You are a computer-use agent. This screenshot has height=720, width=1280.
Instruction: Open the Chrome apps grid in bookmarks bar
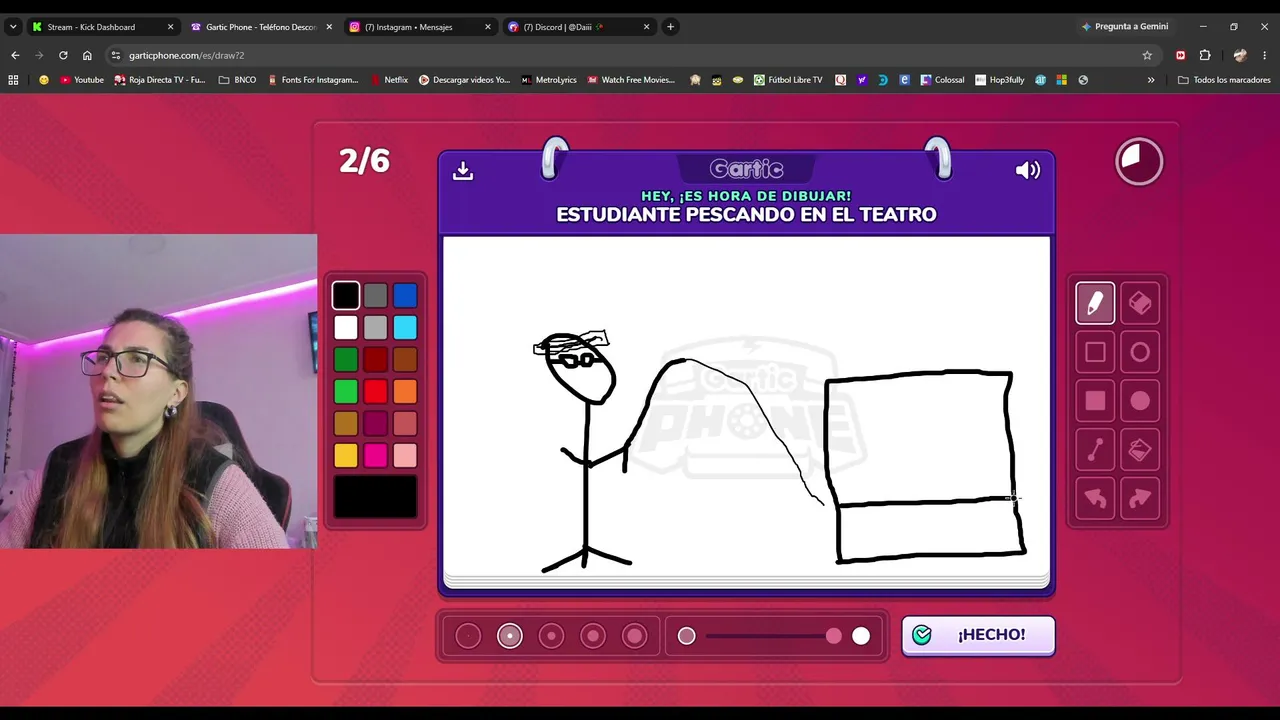13,80
